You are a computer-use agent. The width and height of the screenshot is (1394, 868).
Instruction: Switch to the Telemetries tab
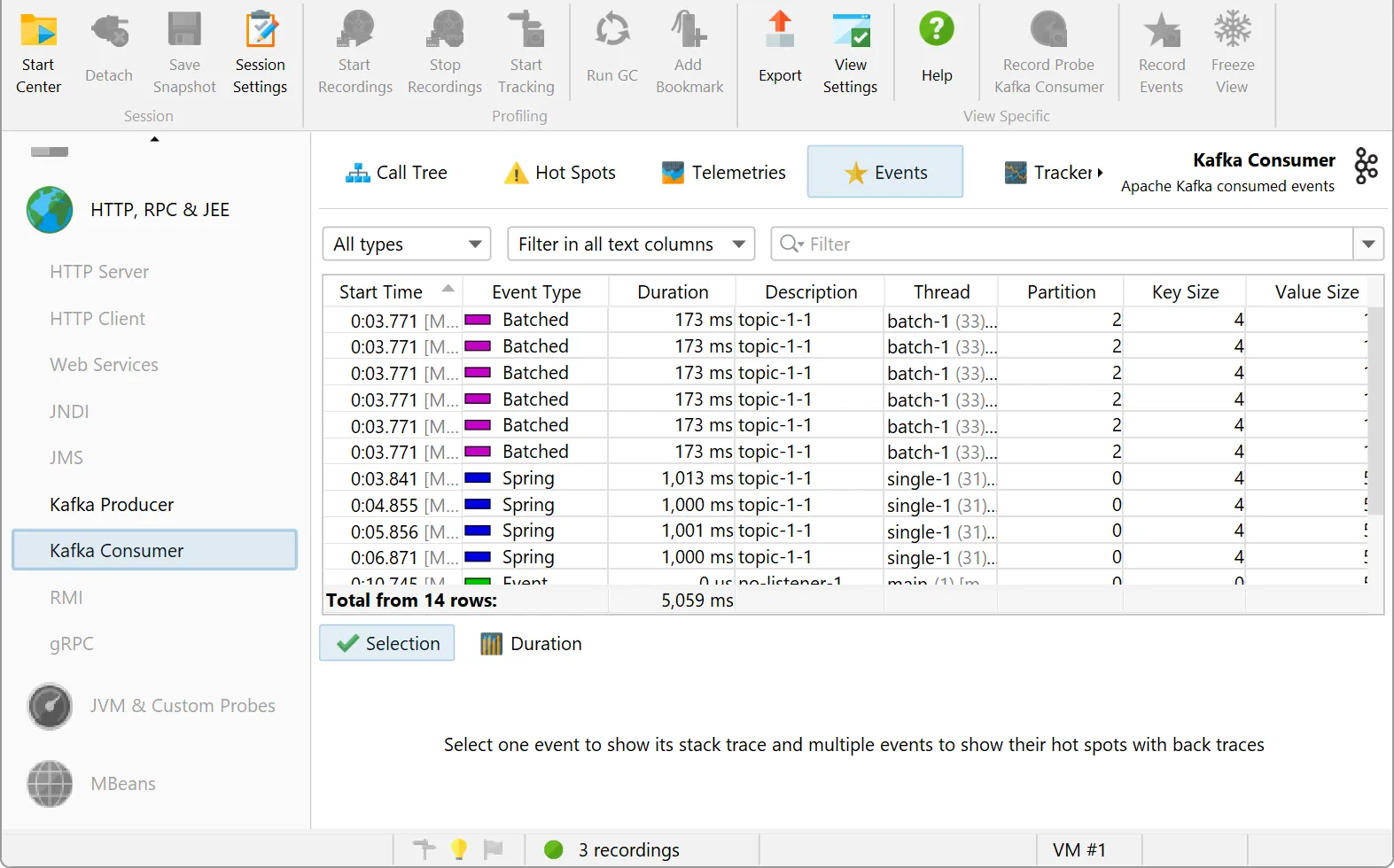723,173
